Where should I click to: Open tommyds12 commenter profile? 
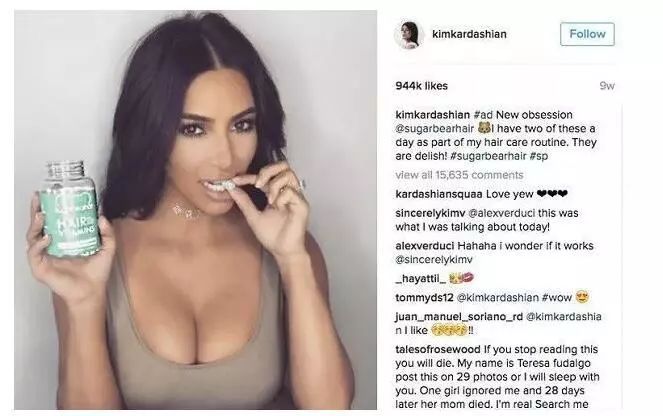click(x=425, y=298)
